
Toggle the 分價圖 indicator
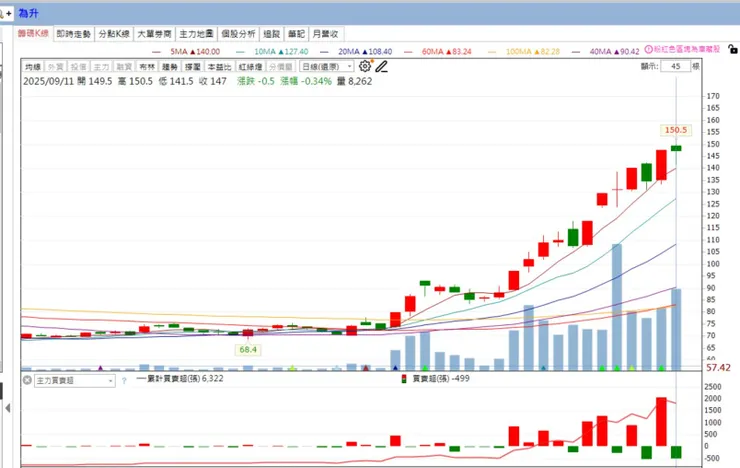tap(281, 67)
